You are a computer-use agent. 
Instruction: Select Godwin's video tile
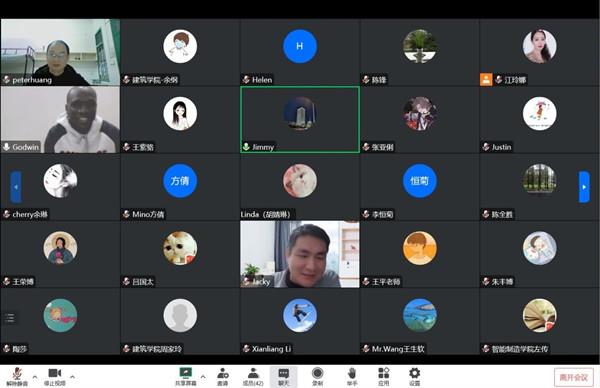point(60,119)
